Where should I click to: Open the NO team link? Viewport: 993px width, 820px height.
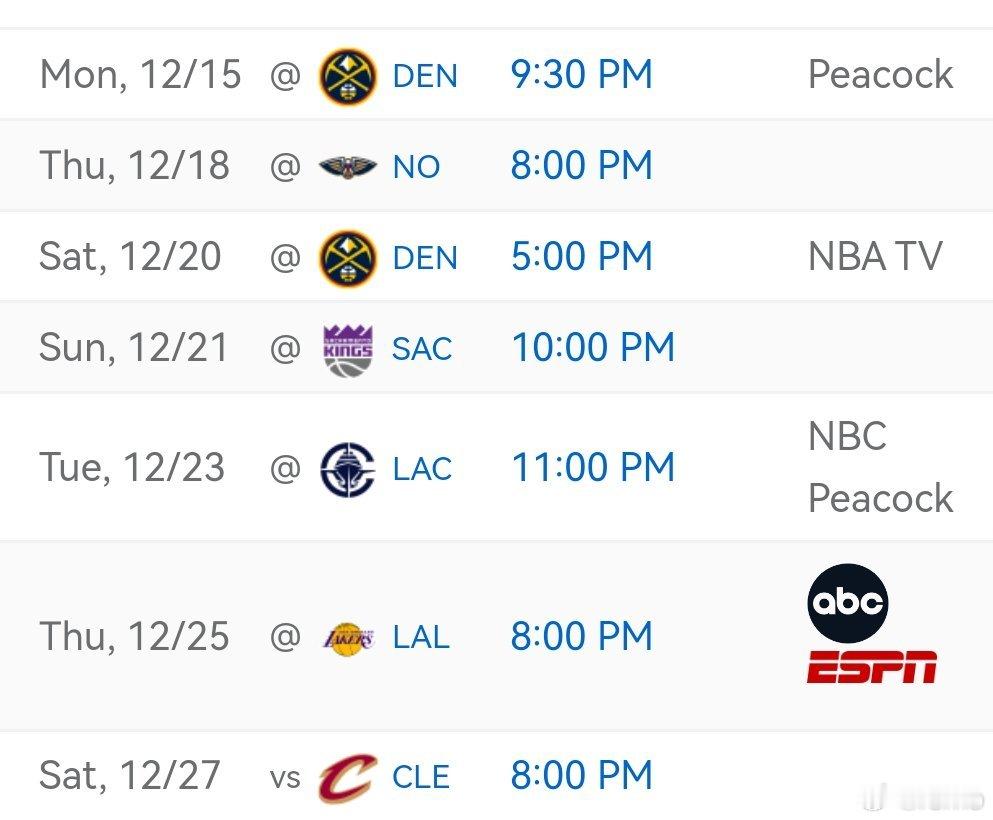point(416,167)
